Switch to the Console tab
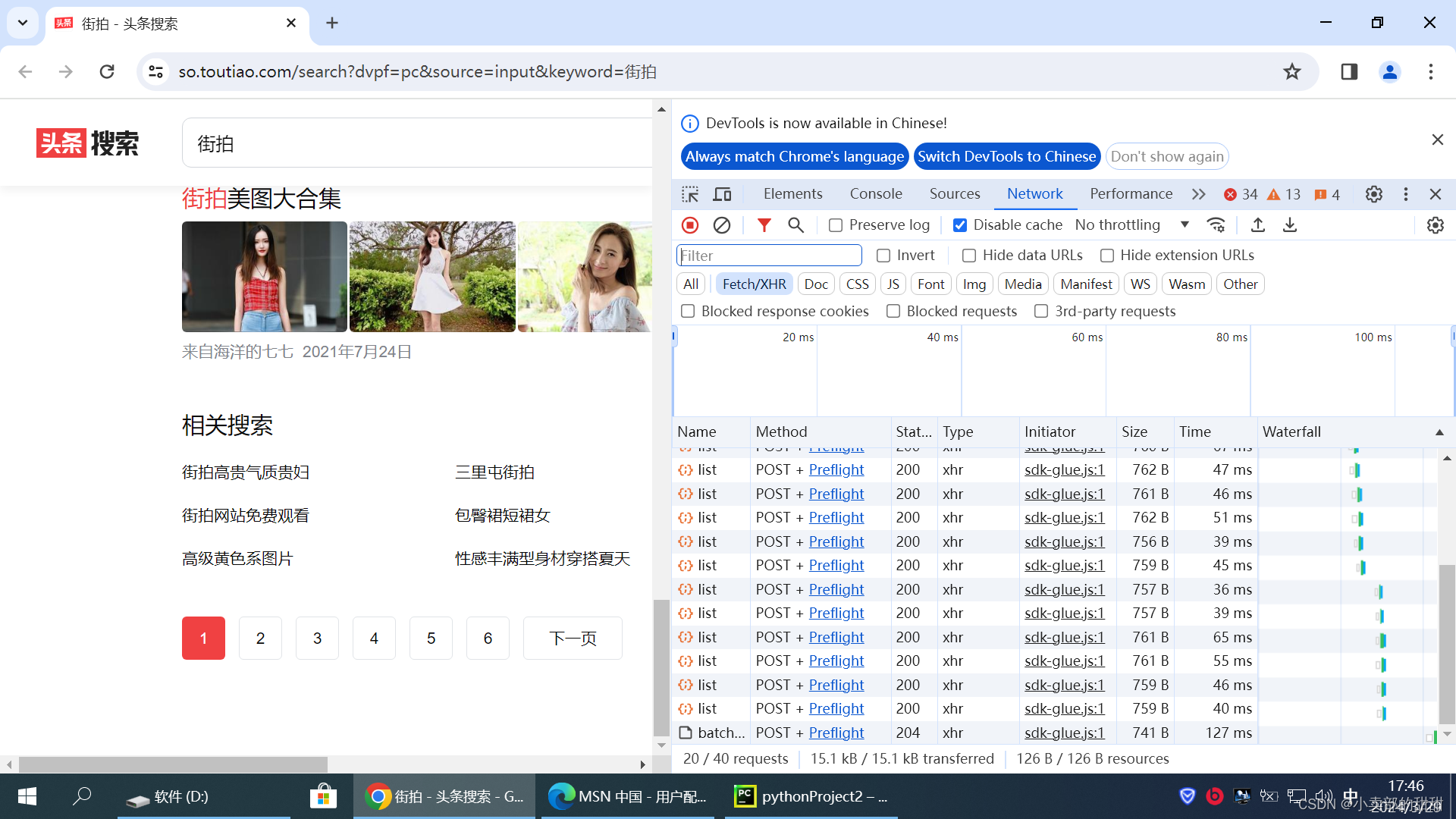1456x819 pixels. (875, 194)
